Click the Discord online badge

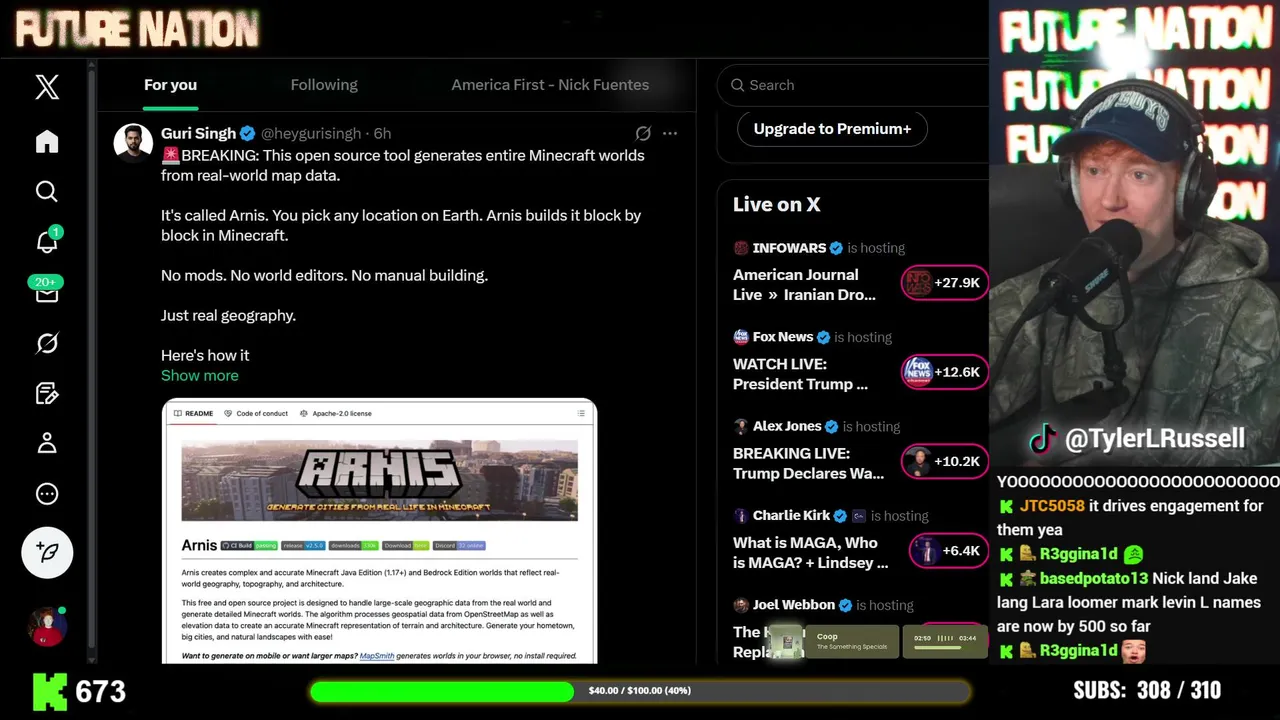tap(459, 546)
